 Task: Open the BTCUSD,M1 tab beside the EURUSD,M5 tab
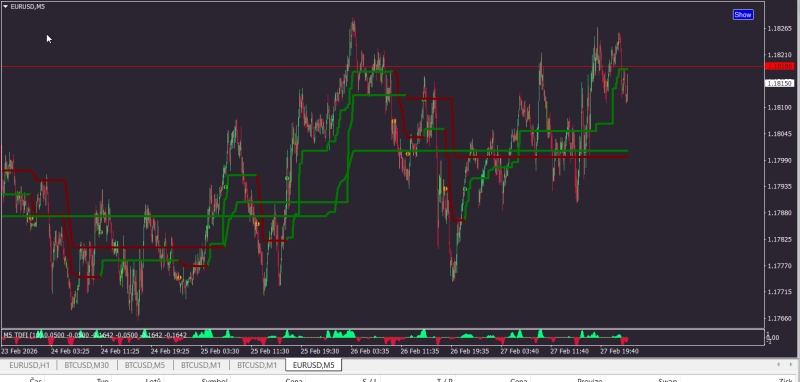pos(257,365)
